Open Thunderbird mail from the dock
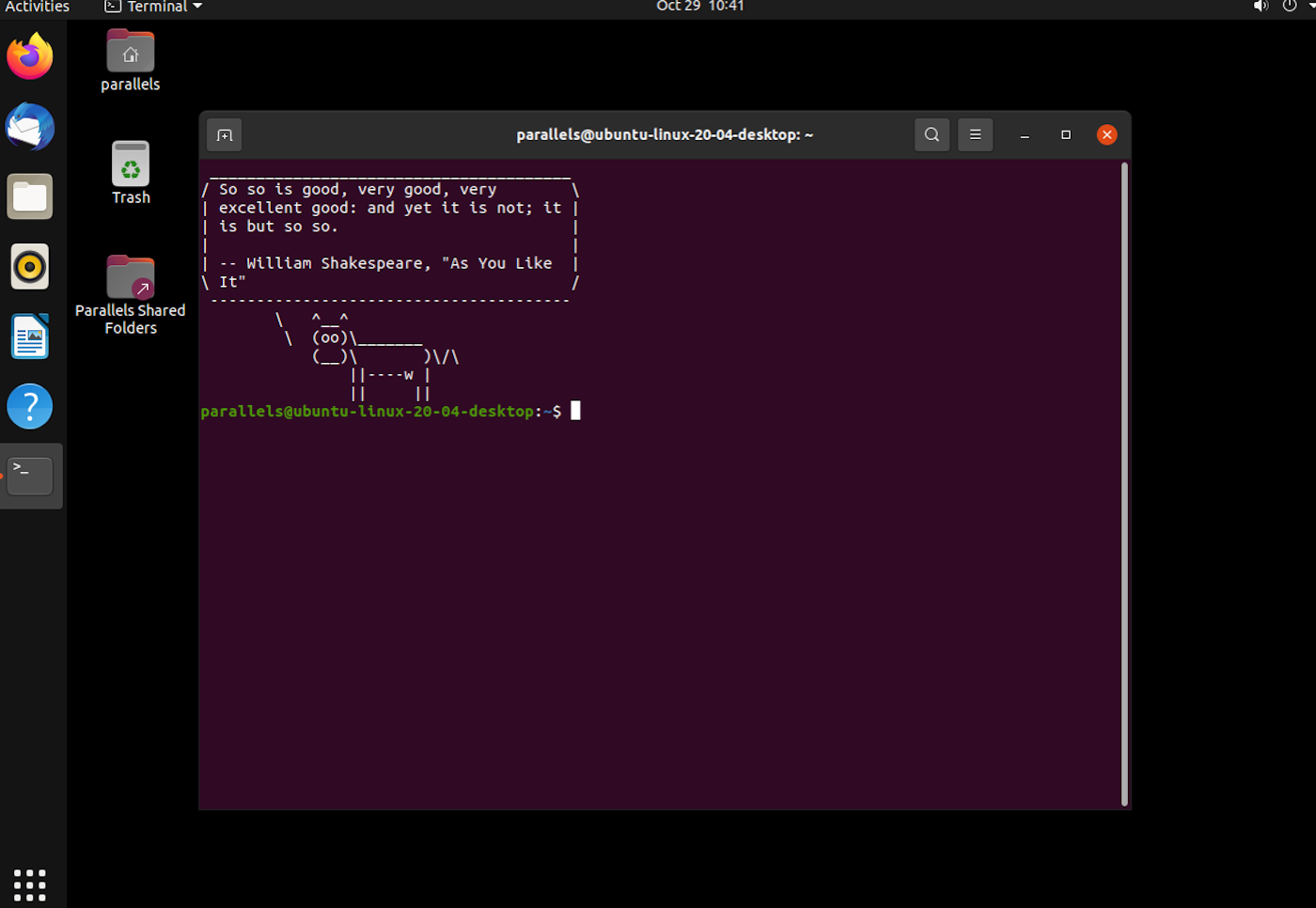This screenshot has width=1316, height=908. coord(30,127)
